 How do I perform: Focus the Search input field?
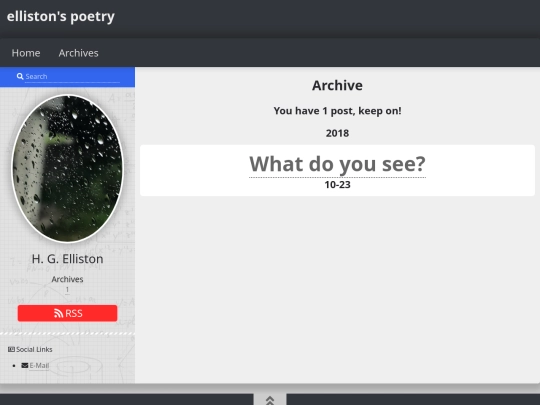tap(72, 76)
